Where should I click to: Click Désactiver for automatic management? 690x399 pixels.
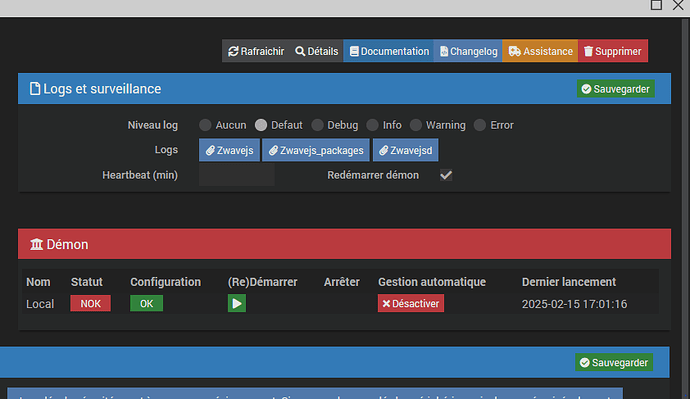click(411, 304)
